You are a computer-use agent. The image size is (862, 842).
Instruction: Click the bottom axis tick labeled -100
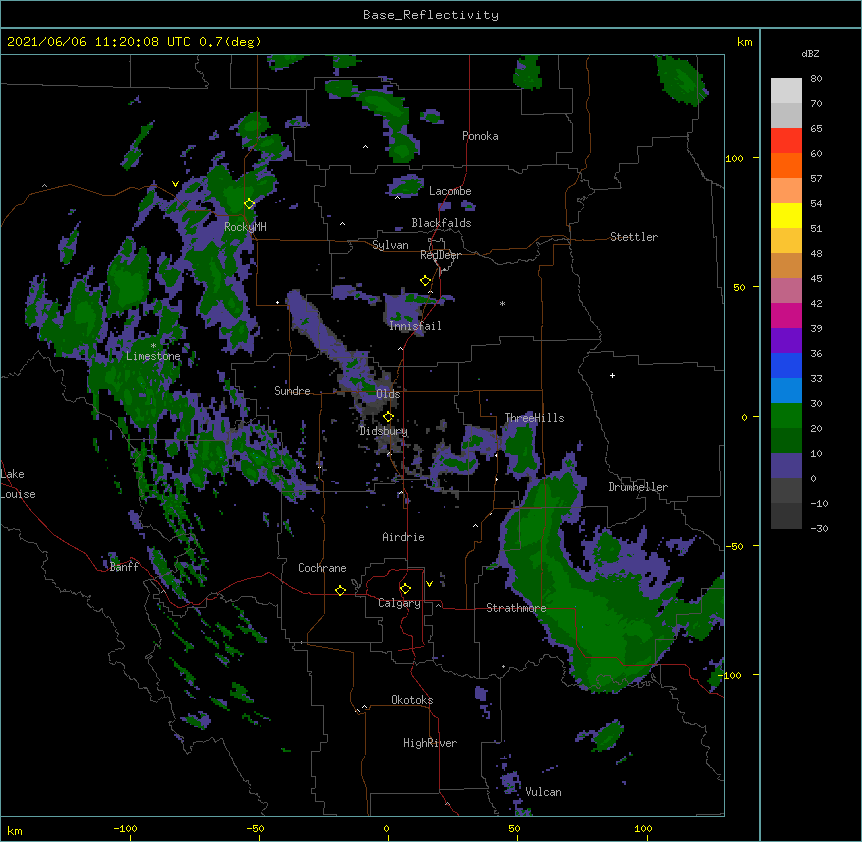pos(125,828)
